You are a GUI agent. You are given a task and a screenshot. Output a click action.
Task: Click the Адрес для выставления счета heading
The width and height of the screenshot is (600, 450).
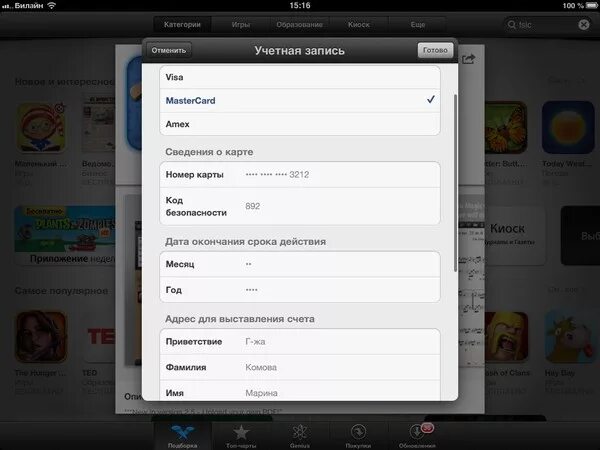coord(240,319)
